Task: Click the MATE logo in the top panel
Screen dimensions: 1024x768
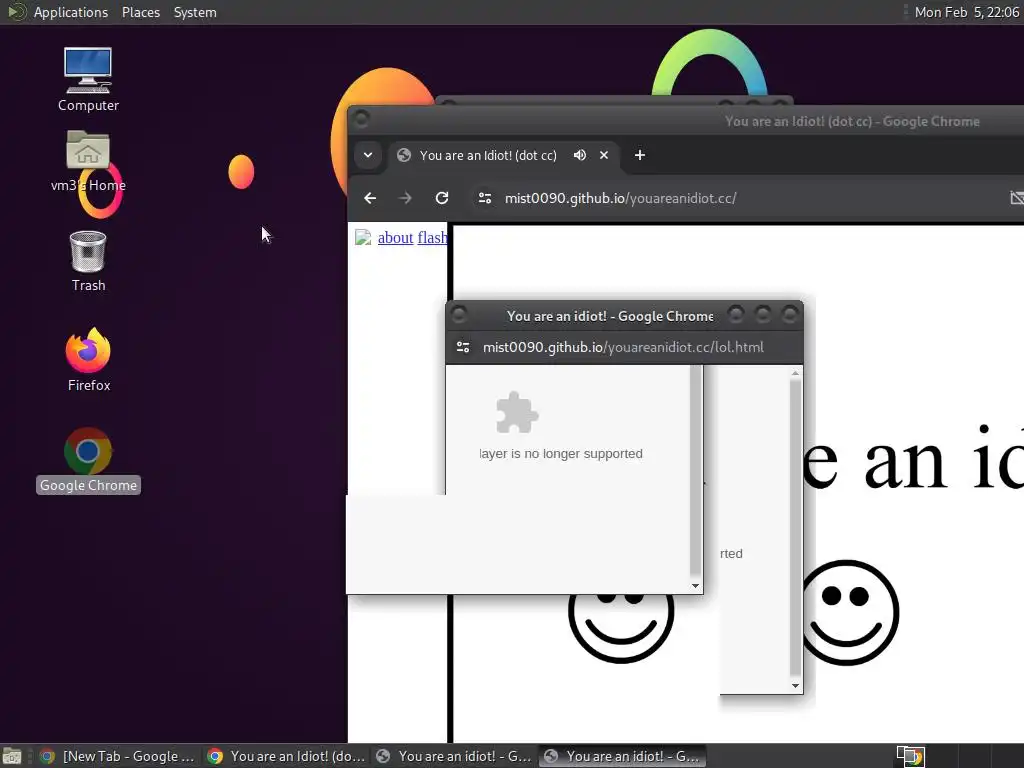Action: click(16, 12)
